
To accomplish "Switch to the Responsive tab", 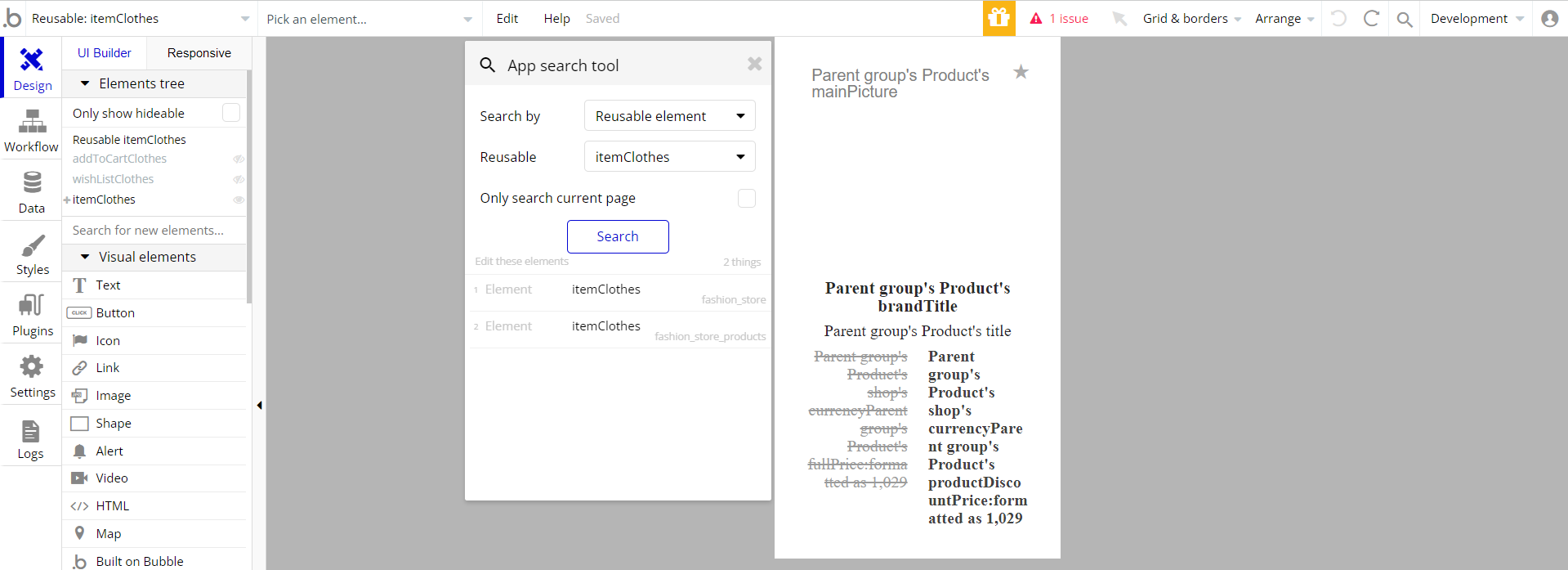I will (199, 53).
